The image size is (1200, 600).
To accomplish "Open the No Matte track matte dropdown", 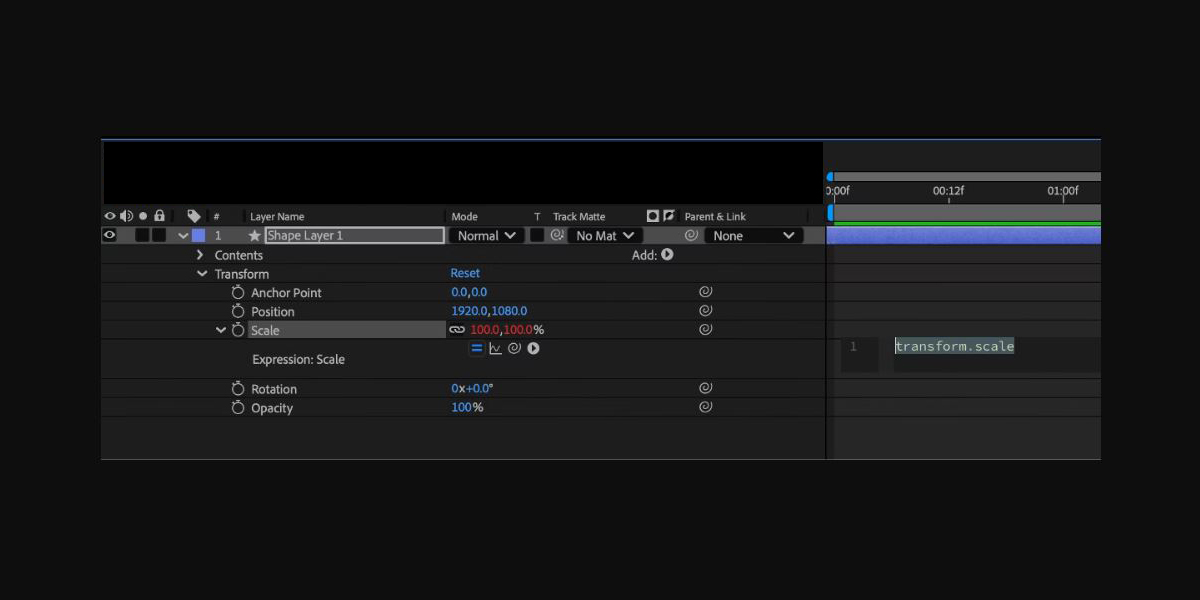I will [605, 236].
